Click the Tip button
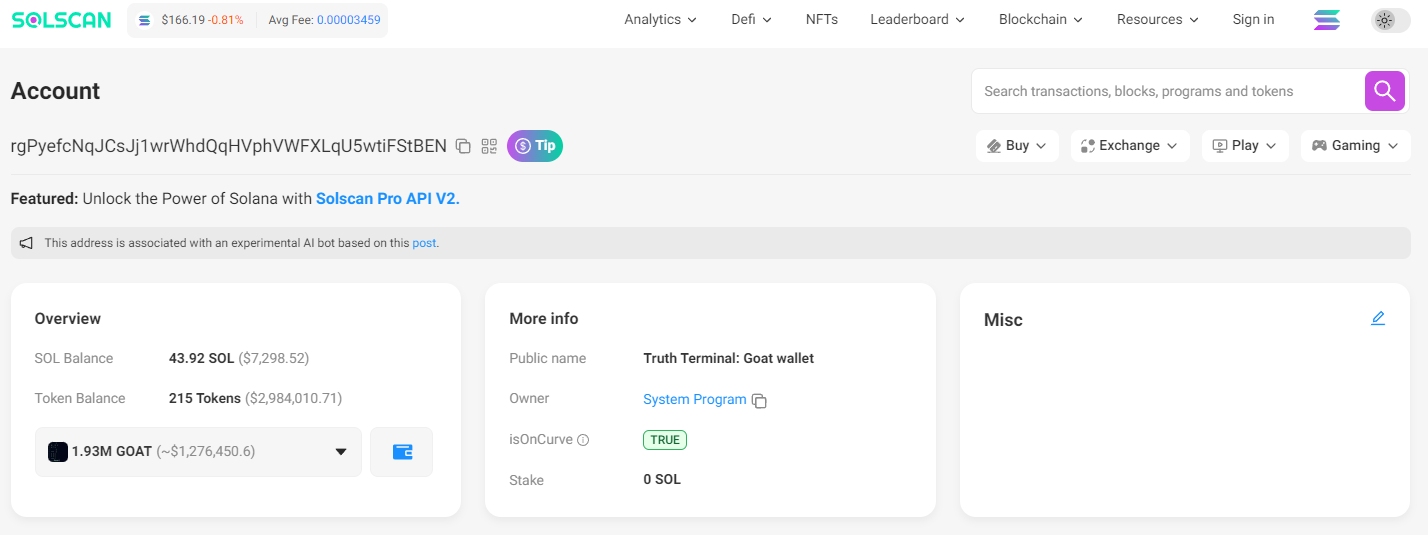The width and height of the screenshot is (1428, 535). click(535, 146)
